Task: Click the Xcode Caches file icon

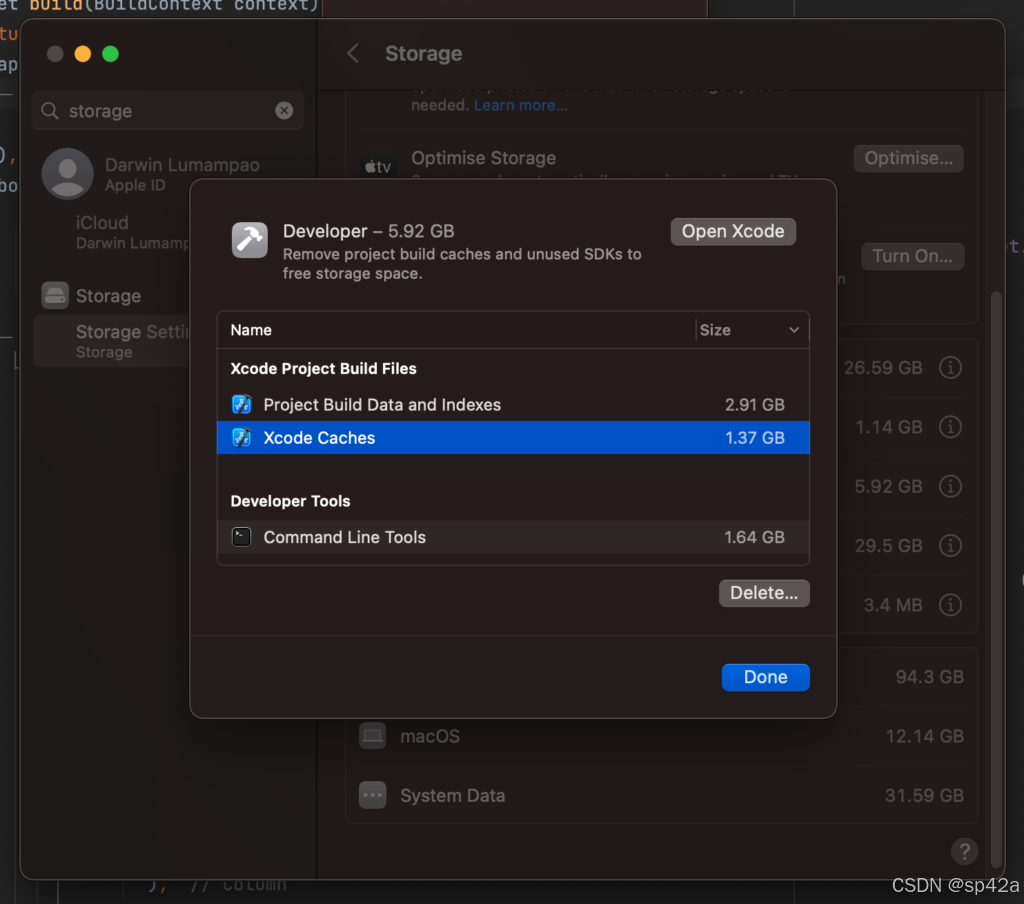Action: [x=242, y=438]
